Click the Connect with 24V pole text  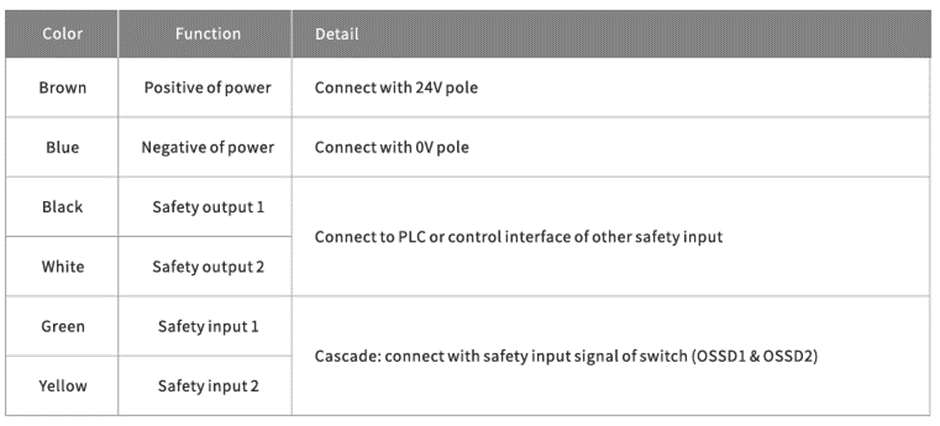[x=396, y=87]
